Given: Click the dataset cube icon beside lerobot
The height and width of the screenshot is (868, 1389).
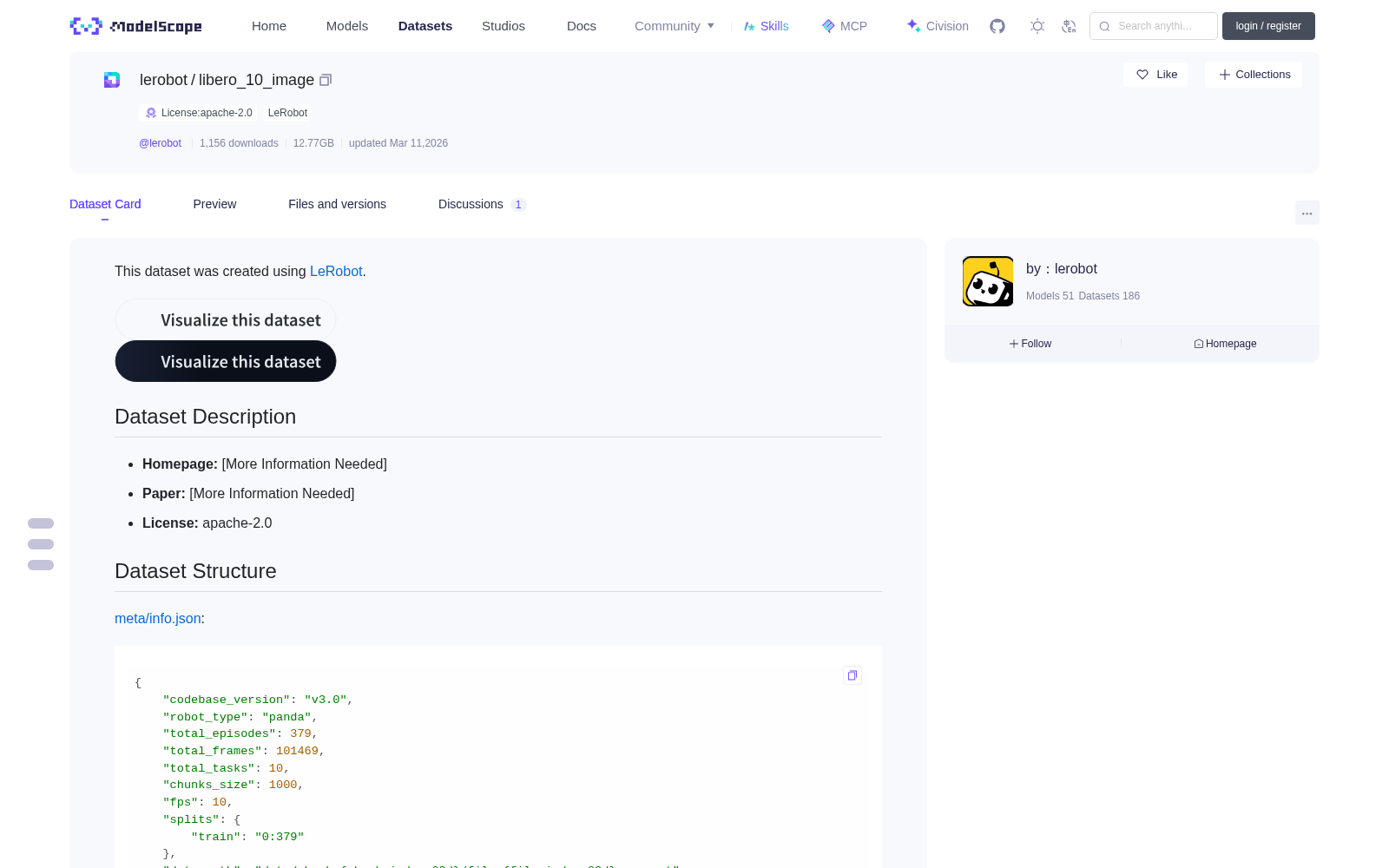Looking at the screenshot, I should point(112,80).
